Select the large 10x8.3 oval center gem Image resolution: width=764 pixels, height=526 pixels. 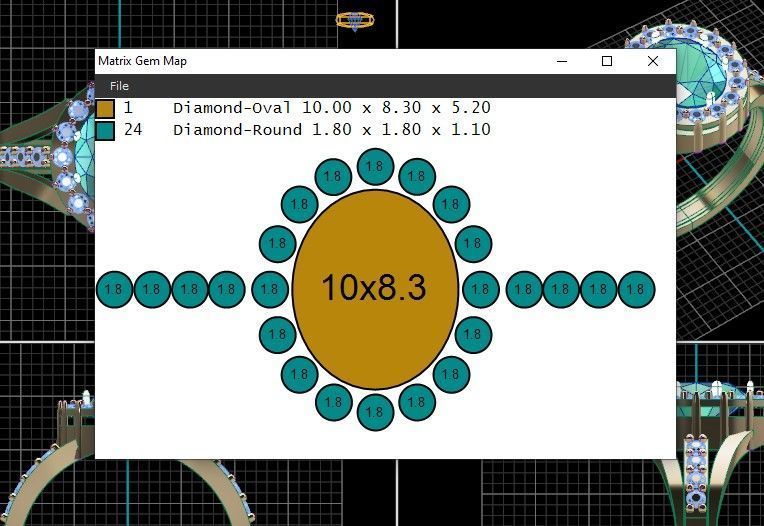pyautogui.click(x=375, y=289)
